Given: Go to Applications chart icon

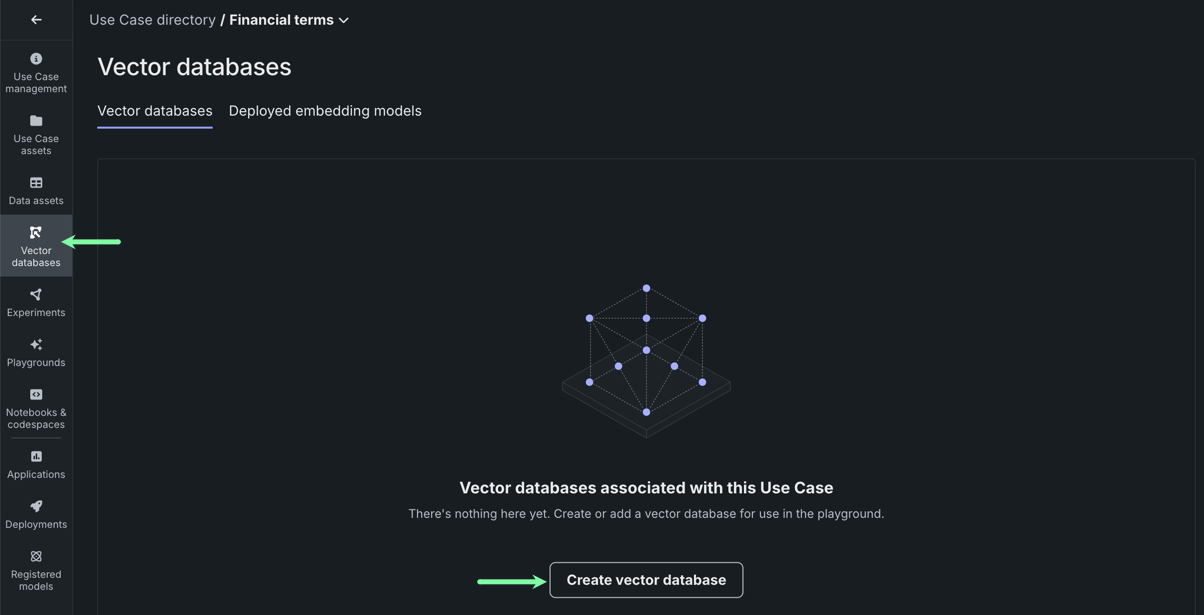Looking at the screenshot, I should pos(36,457).
